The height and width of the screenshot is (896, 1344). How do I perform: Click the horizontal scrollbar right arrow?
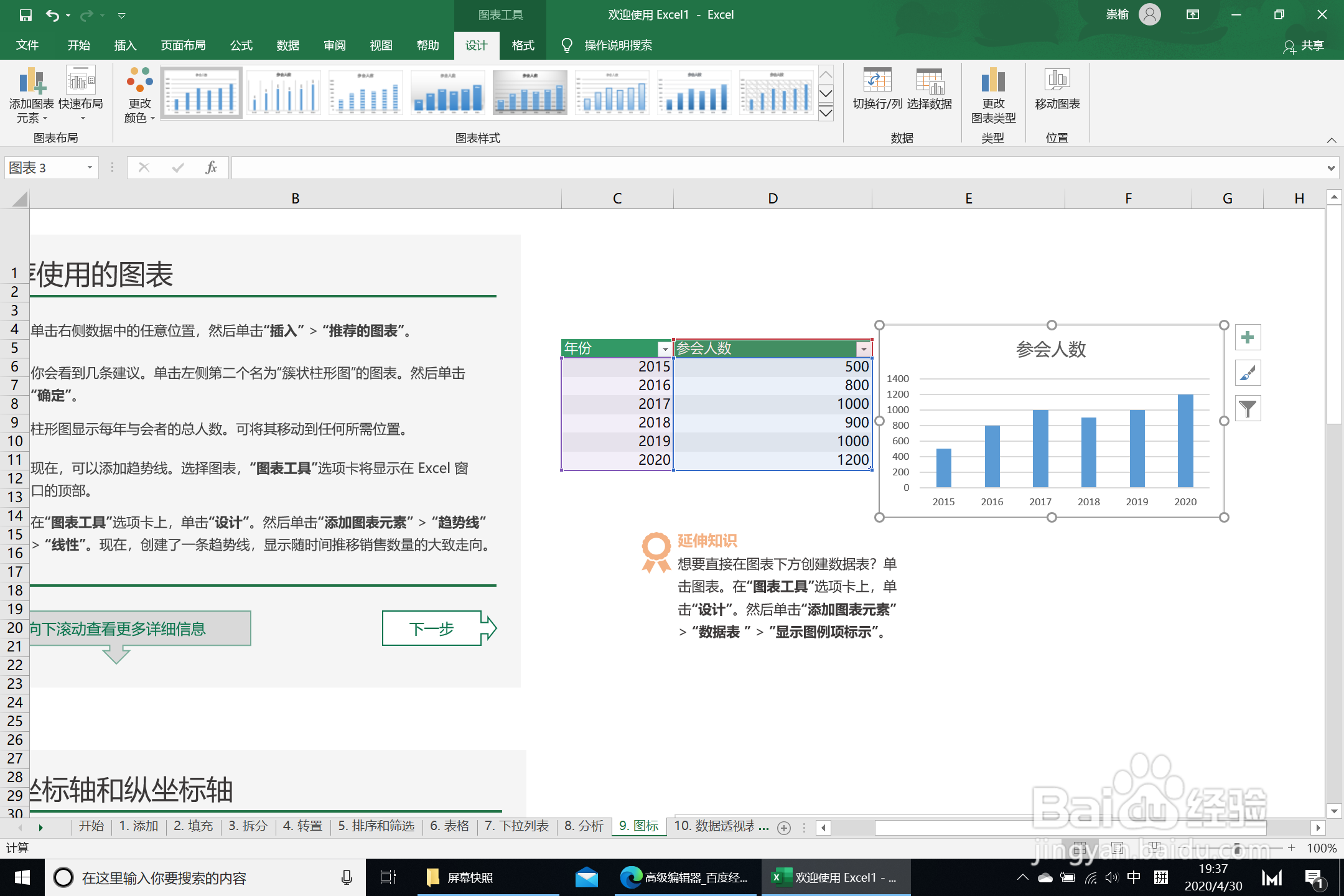[x=1318, y=828]
